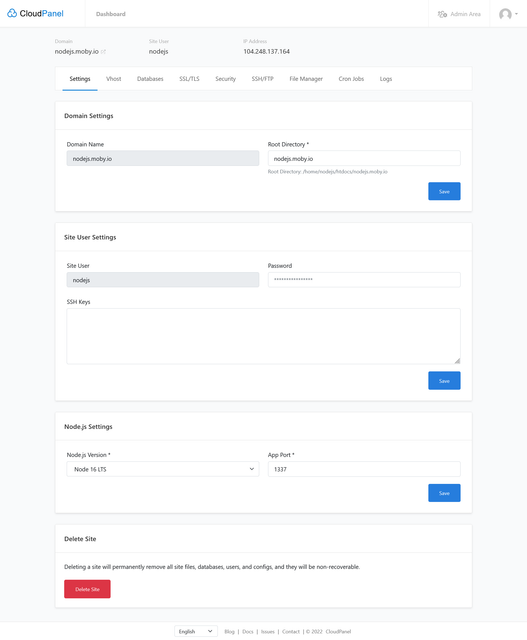
Task: View the Cron Jobs tab
Action: (x=351, y=79)
